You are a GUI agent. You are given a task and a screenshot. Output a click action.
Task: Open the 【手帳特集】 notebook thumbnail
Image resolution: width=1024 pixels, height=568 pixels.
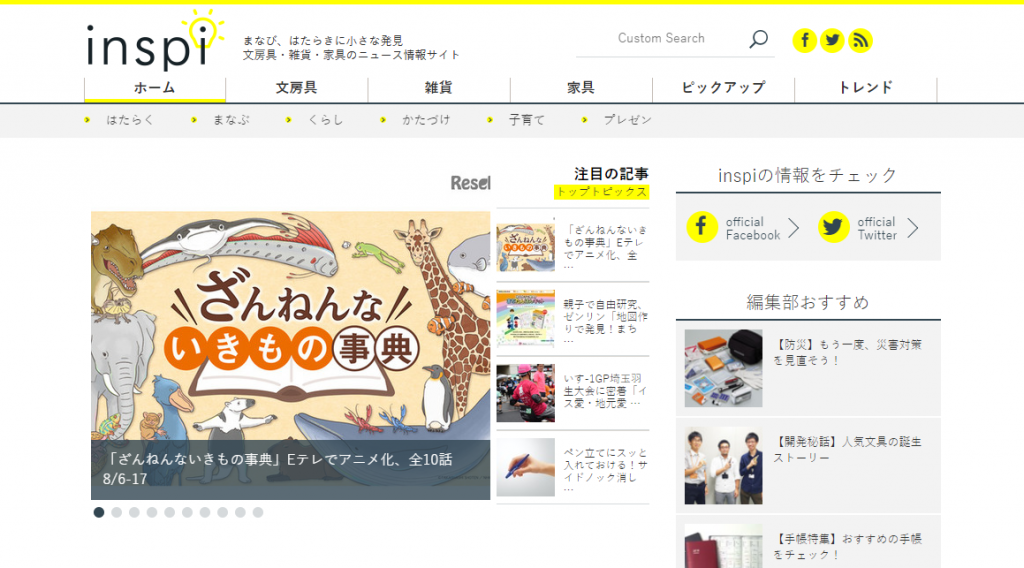pyautogui.click(x=724, y=546)
